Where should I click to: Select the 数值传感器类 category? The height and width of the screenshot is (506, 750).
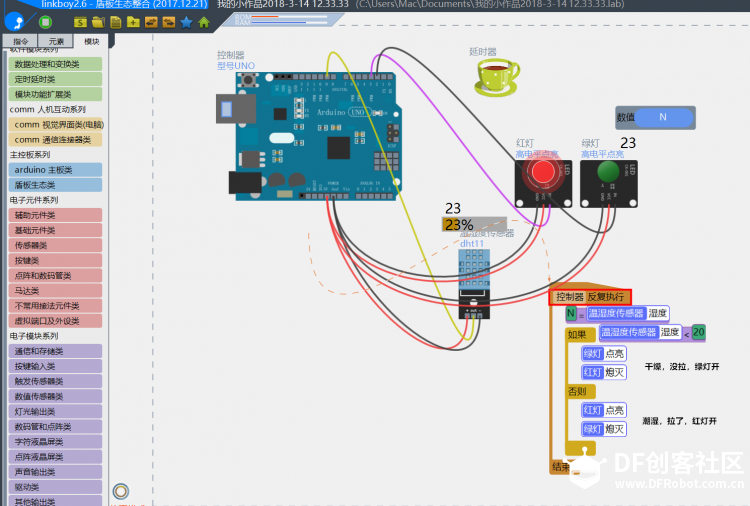(x=55, y=396)
